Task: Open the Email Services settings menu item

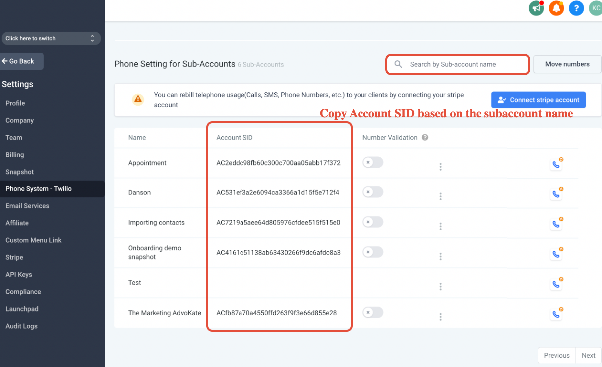Action: pos(27,206)
